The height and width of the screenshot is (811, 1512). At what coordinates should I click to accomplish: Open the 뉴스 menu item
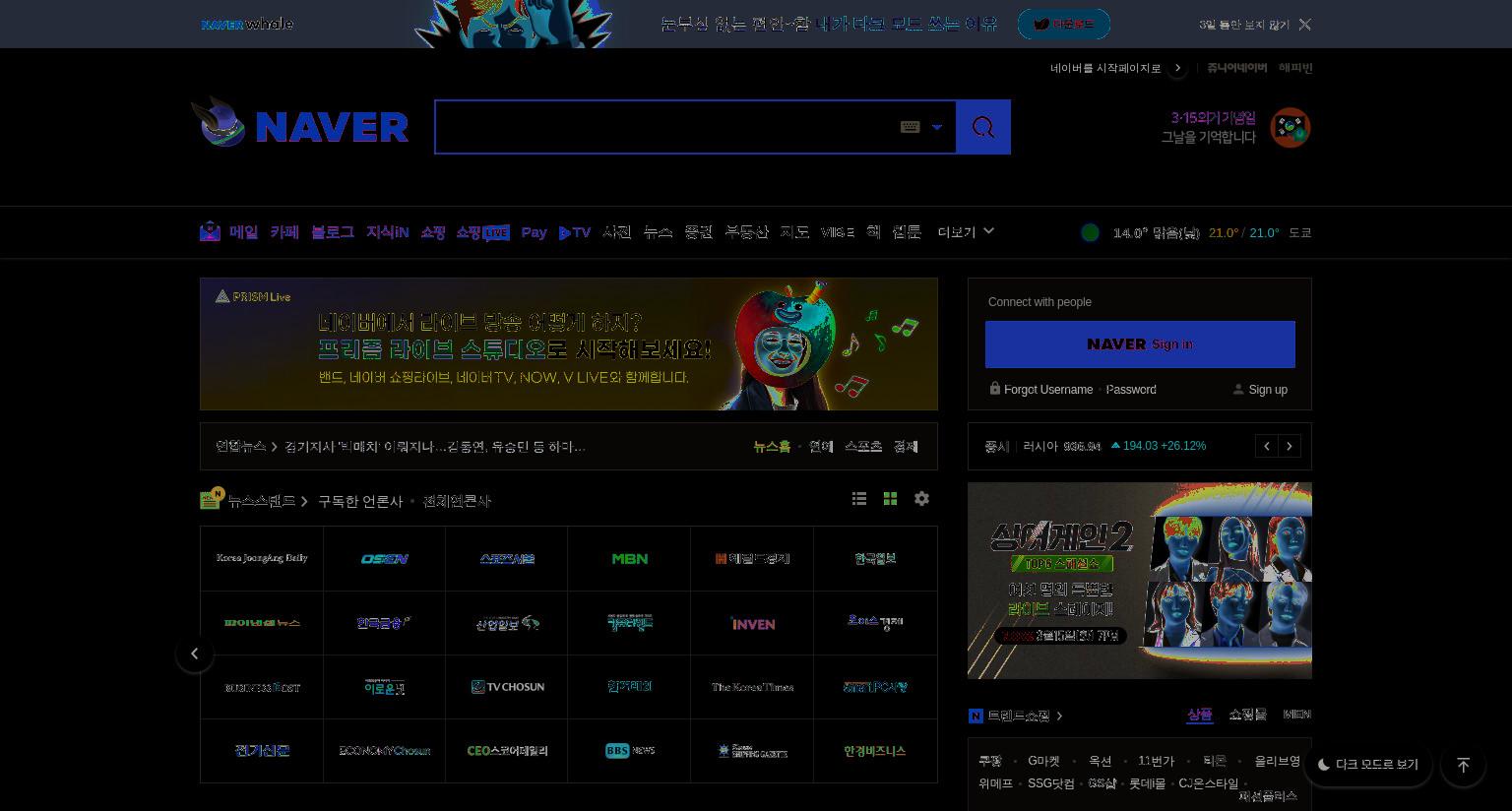tap(658, 232)
